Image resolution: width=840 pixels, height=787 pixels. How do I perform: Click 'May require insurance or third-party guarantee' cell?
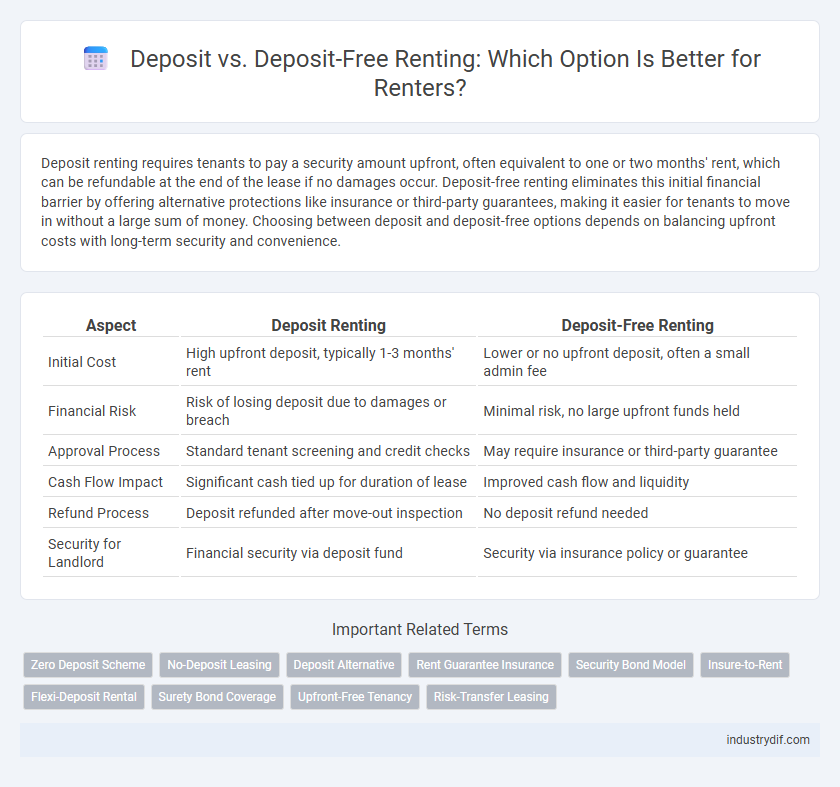637,451
